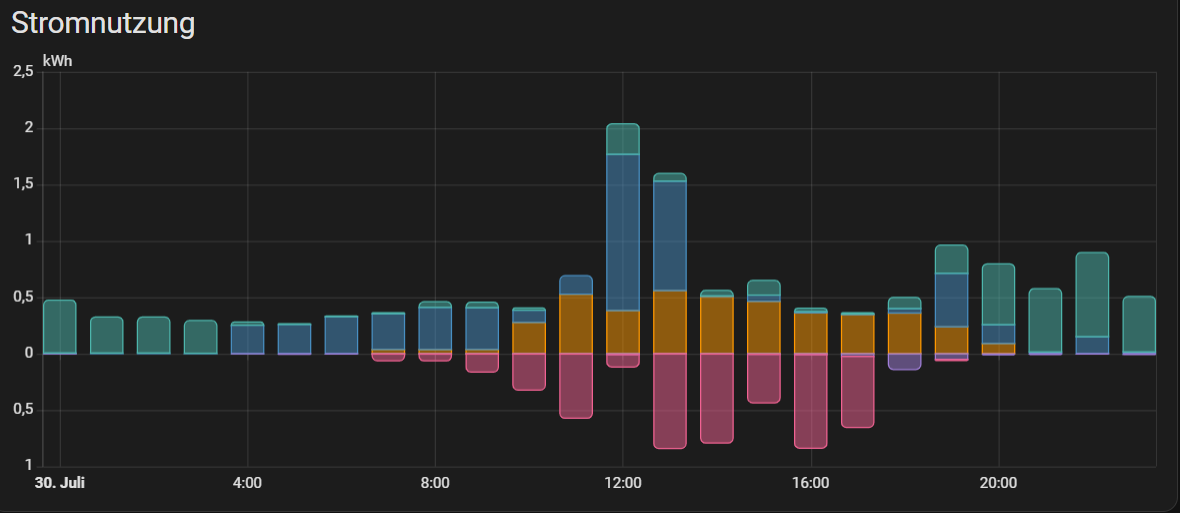Select the green segment of the 20:00 bar
Image resolution: width=1180 pixels, height=513 pixels.
click(x=999, y=294)
